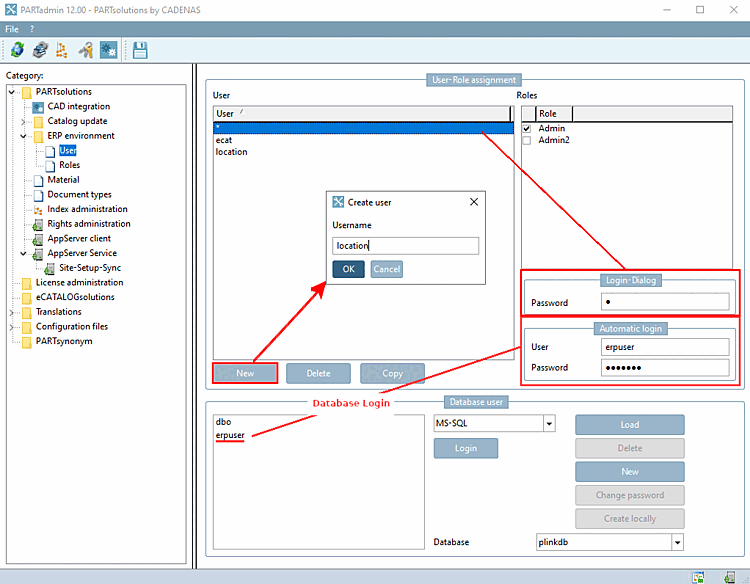Image resolution: width=750 pixels, height=584 pixels.
Task: Click the refresh globe toolbar icon
Action: pos(18,50)
